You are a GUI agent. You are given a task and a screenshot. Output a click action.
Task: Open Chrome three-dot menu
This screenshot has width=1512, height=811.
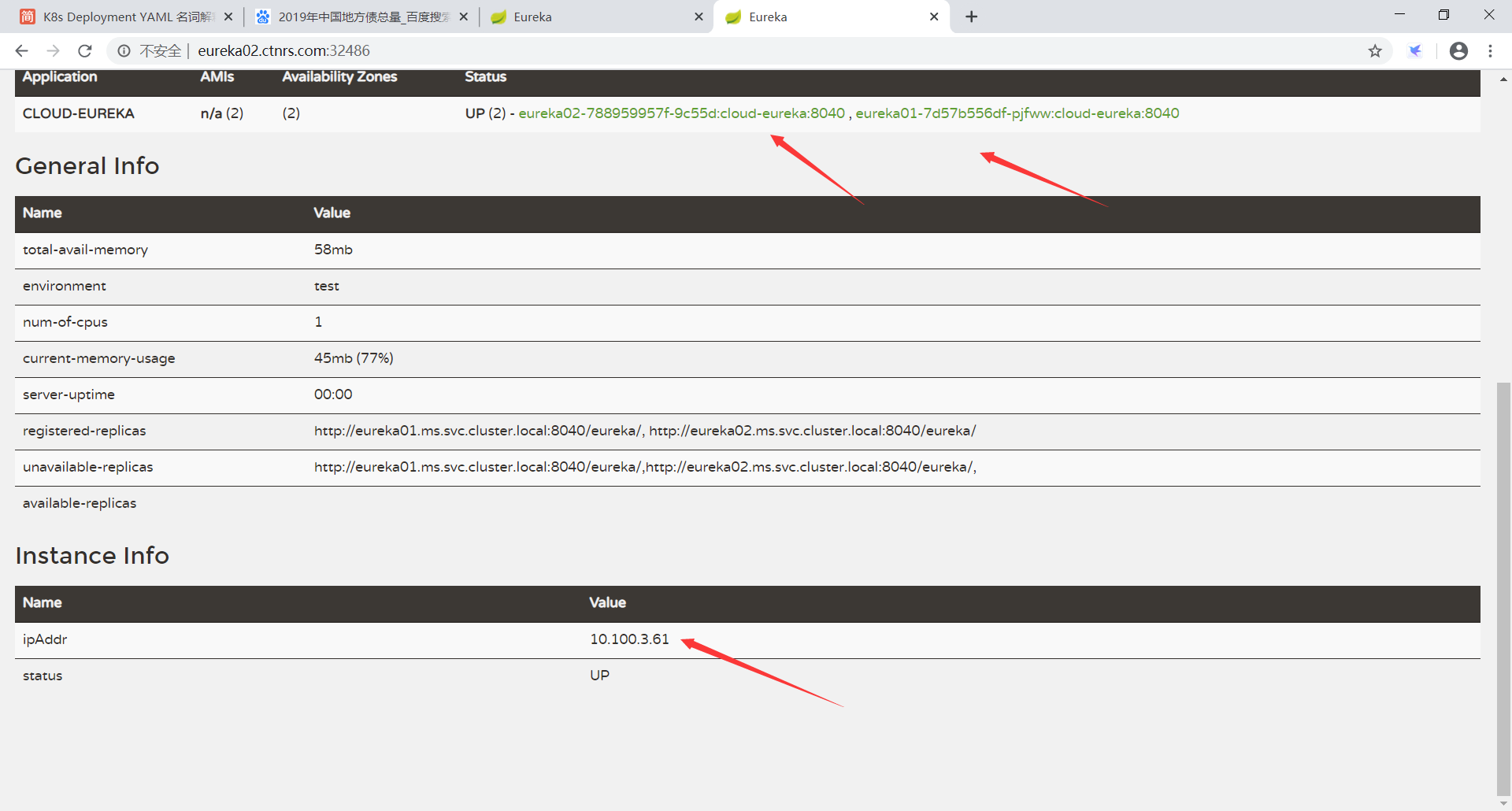coord(1490,51)
